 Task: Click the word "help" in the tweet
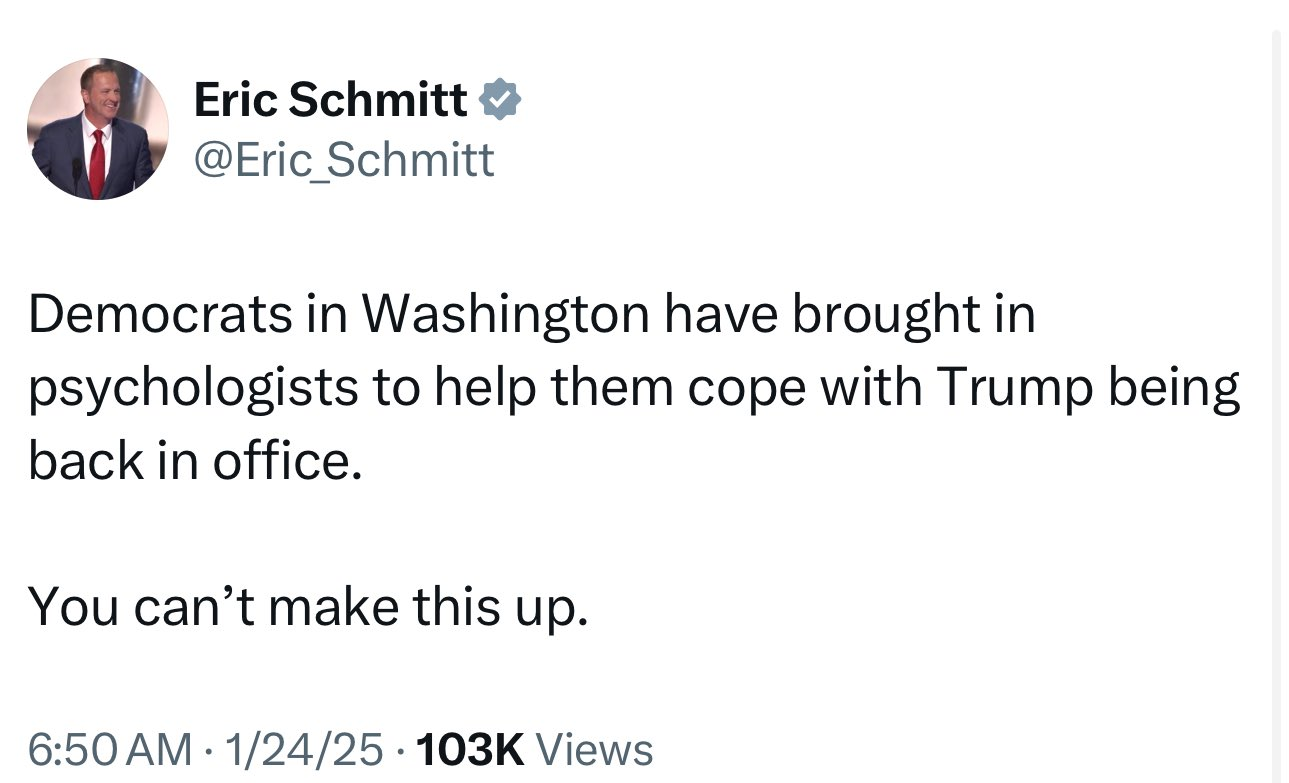(499, 389)
